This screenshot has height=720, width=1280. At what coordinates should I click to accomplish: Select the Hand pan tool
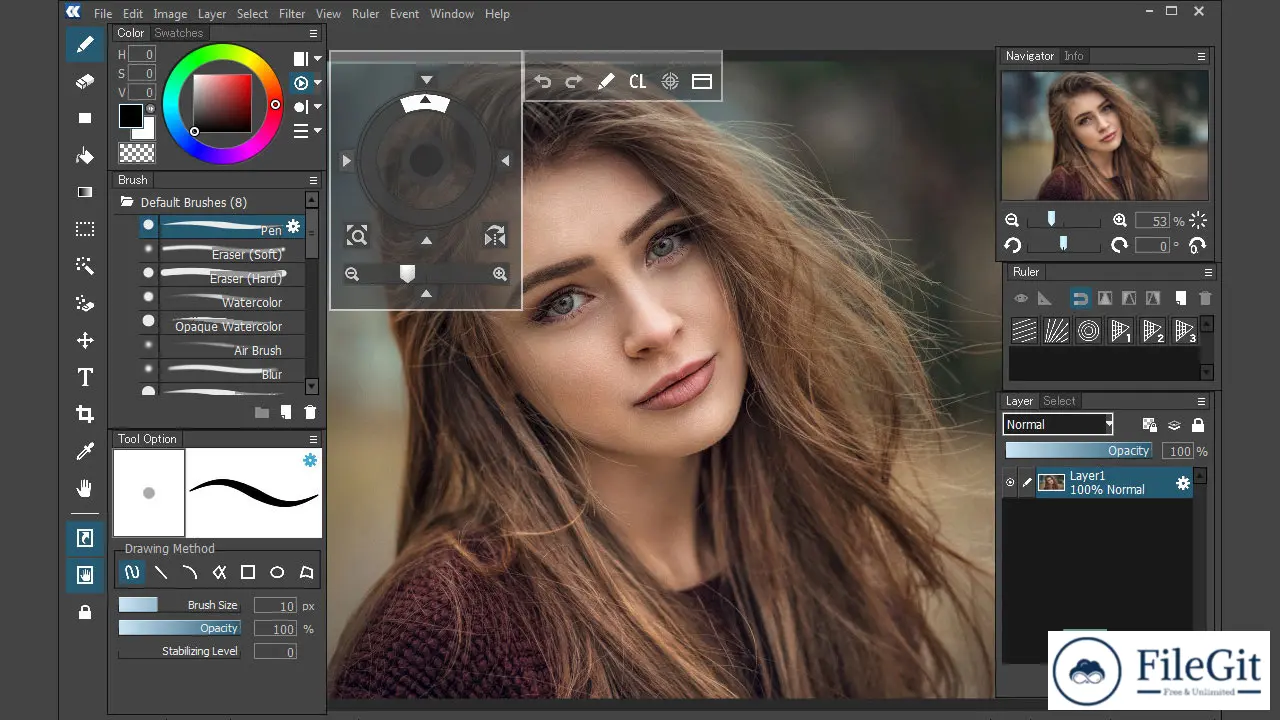[x=85, y=488]
